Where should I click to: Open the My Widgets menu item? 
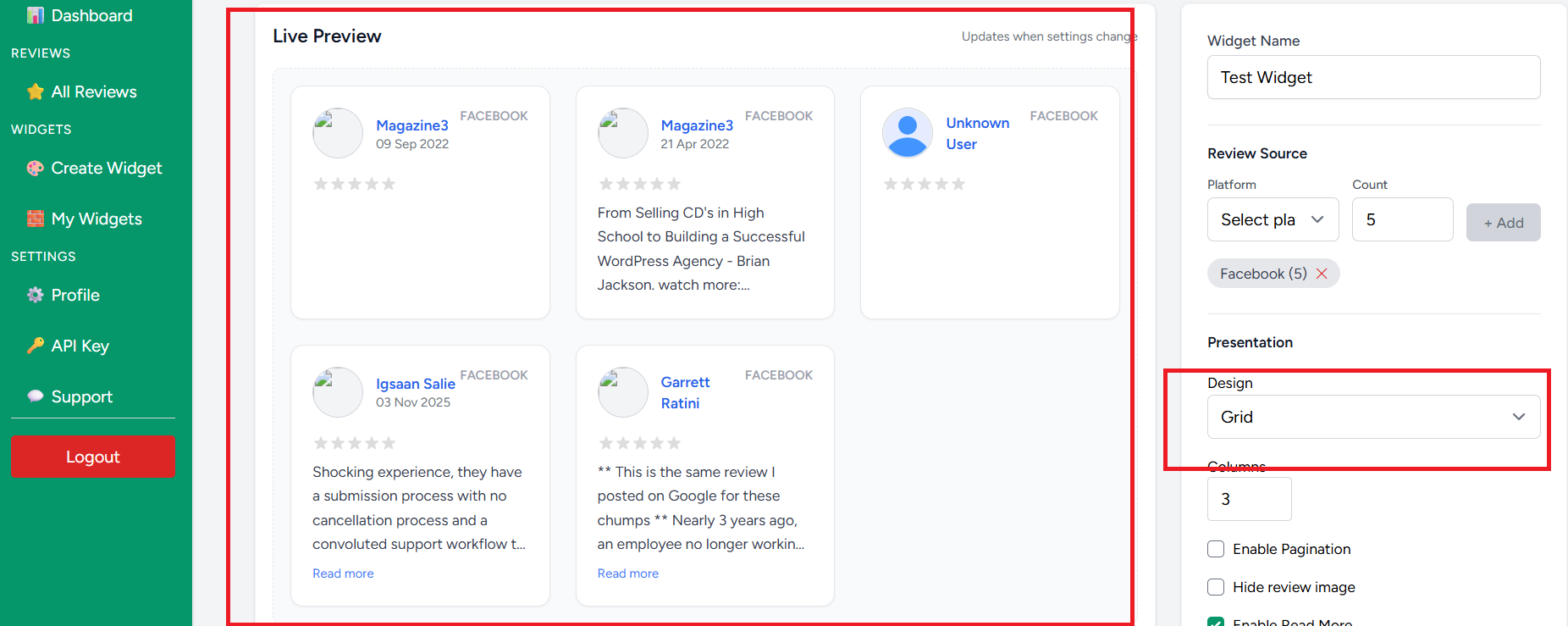(x=96, y=219)
